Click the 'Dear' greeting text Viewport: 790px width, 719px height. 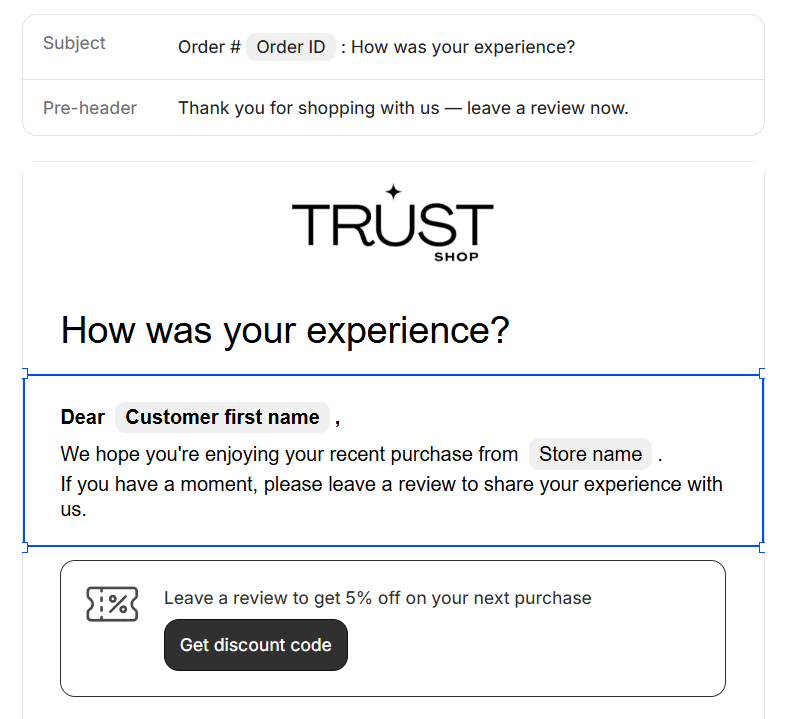coord(83,417)
